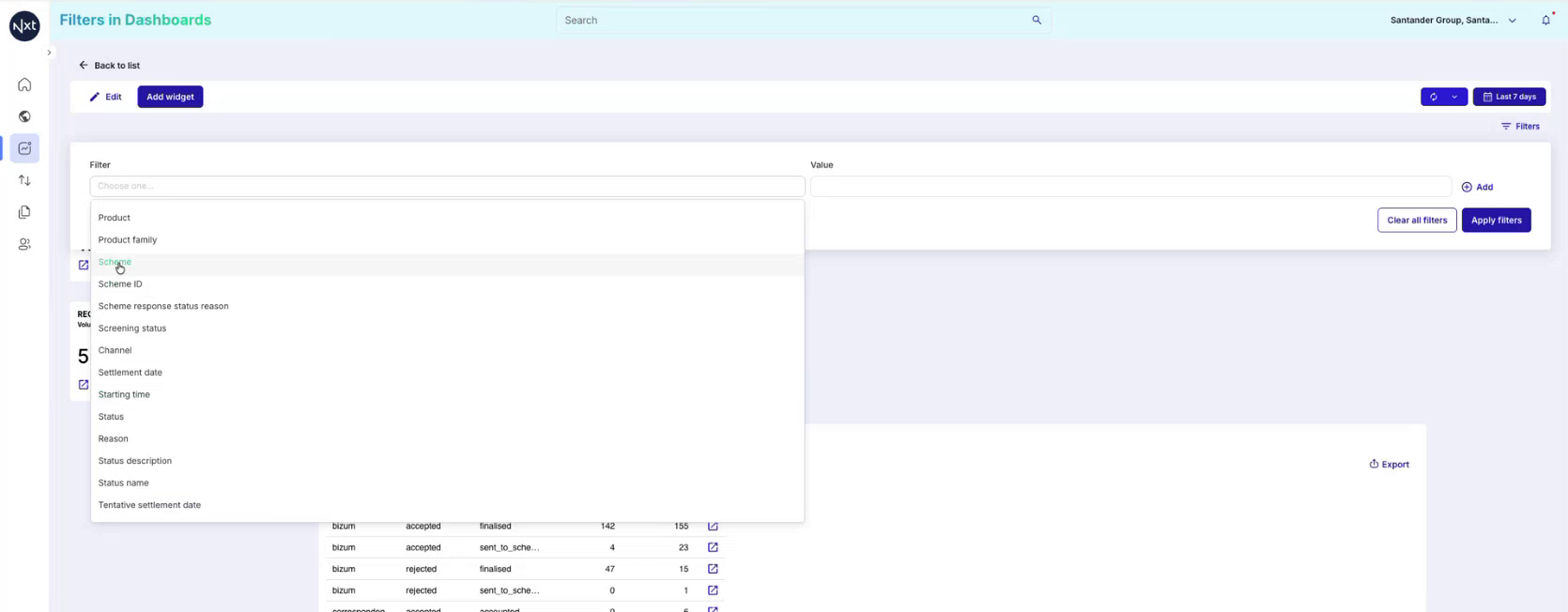Open the Home sidebar icon
Image resolution: width=1568 pixels, height=612 pixels.
tap(24, 84)
